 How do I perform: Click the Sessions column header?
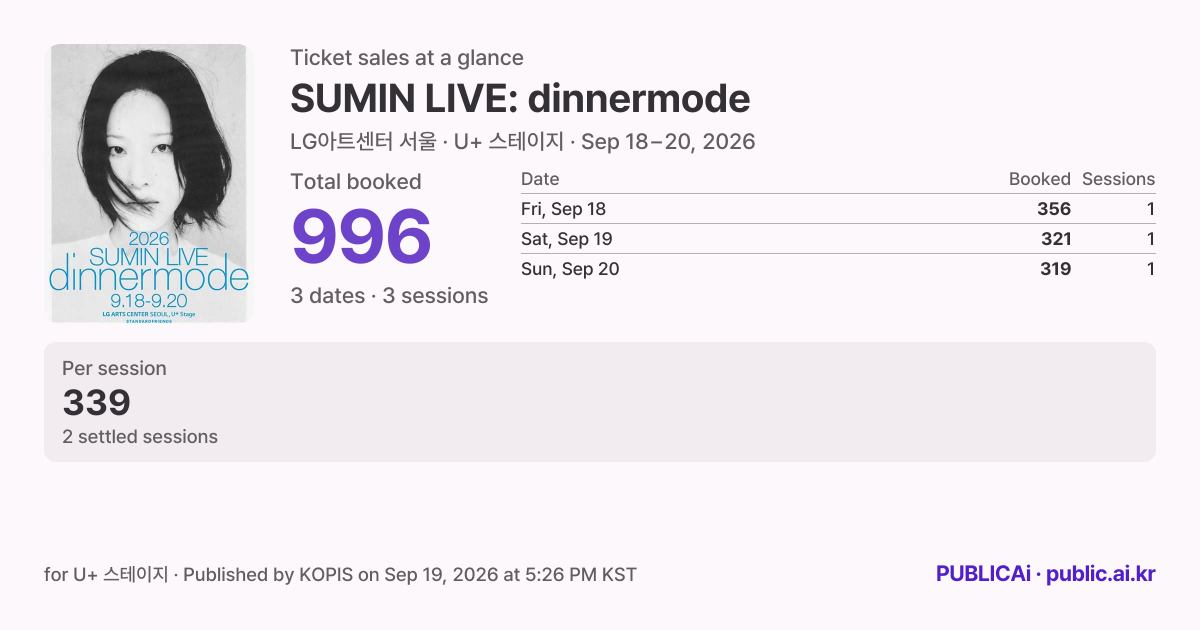click(1118, 179)
